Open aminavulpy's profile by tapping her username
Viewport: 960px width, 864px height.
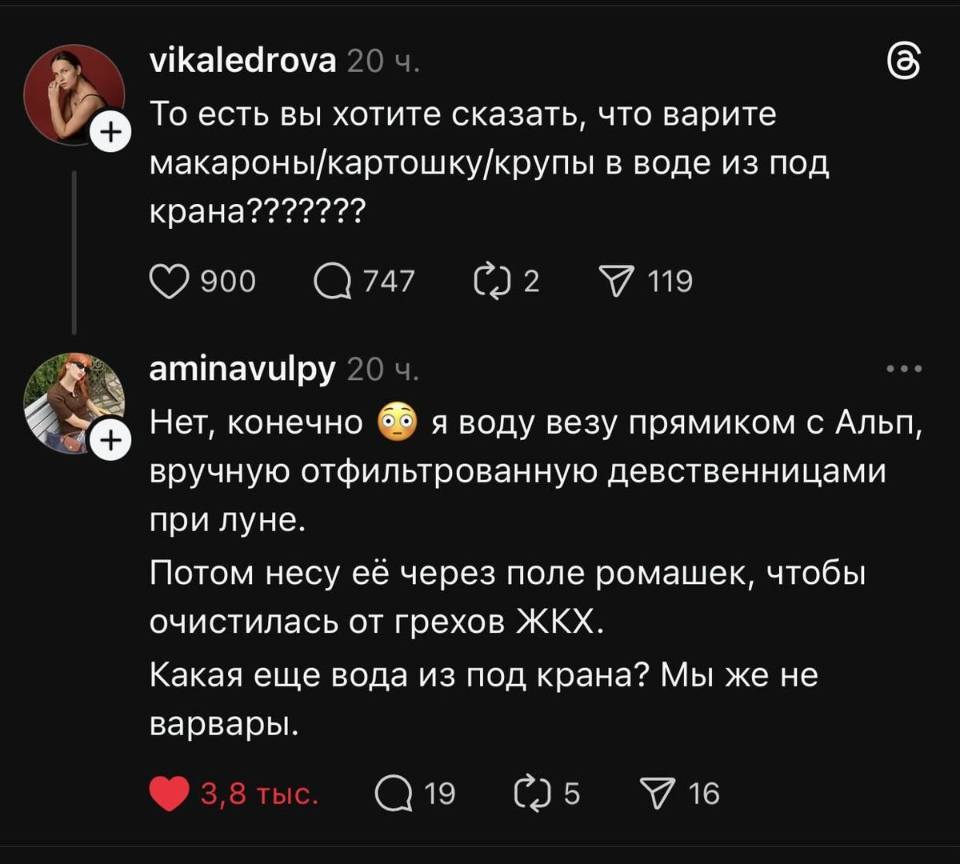(x=242, y=367)
